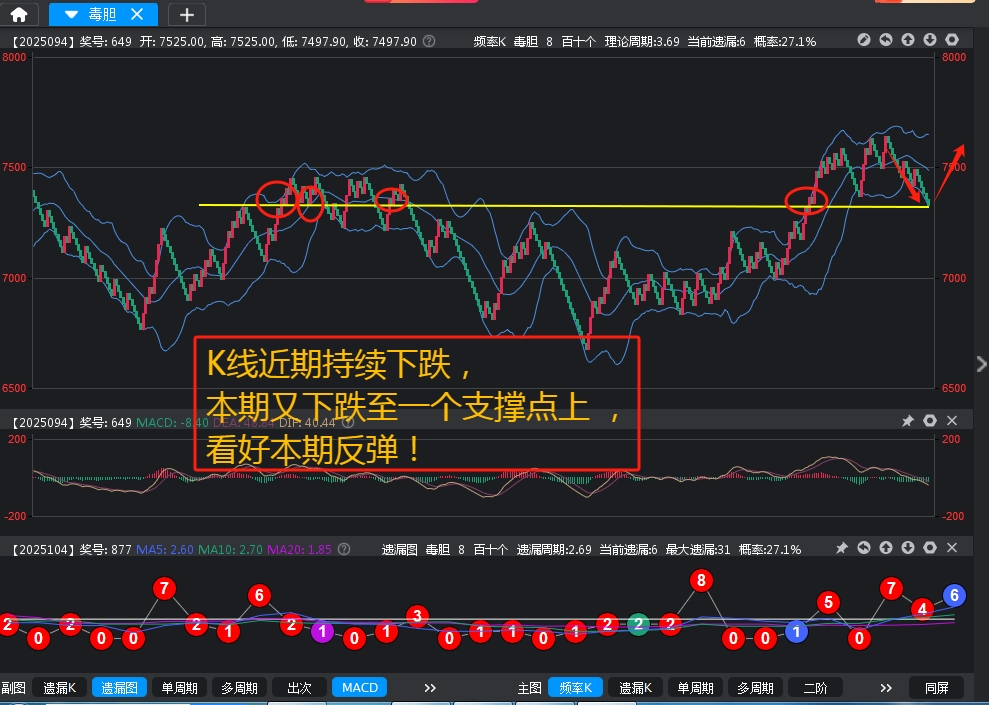Select 遗漏K in the 副图 toolbar

[59, 687]
